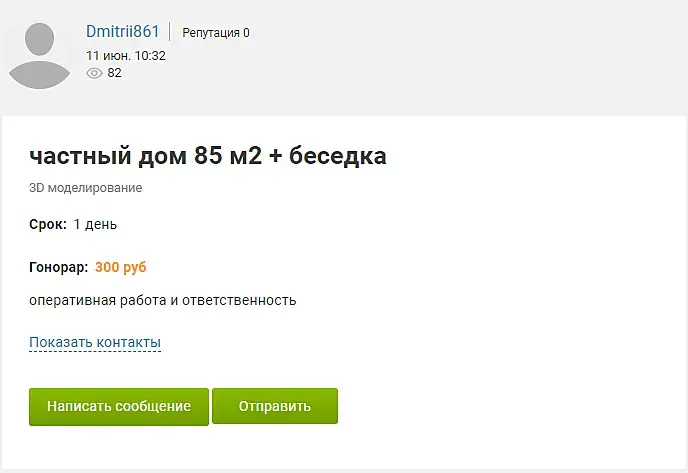Click the Написать сообщение button
This screenshot has height=473, width=688.
point(119,407)
